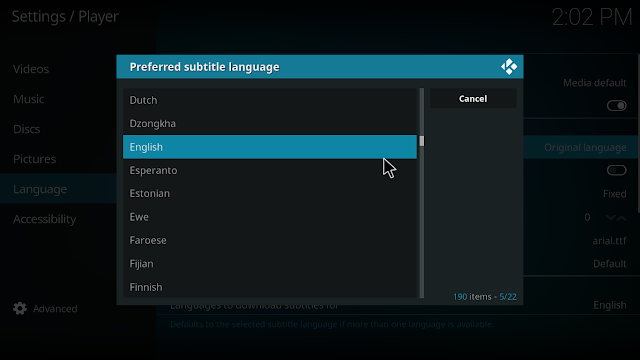The width and height of the screenshot is (640, 360).
Task: Select Faroese from the list
Action: [270, 240]
